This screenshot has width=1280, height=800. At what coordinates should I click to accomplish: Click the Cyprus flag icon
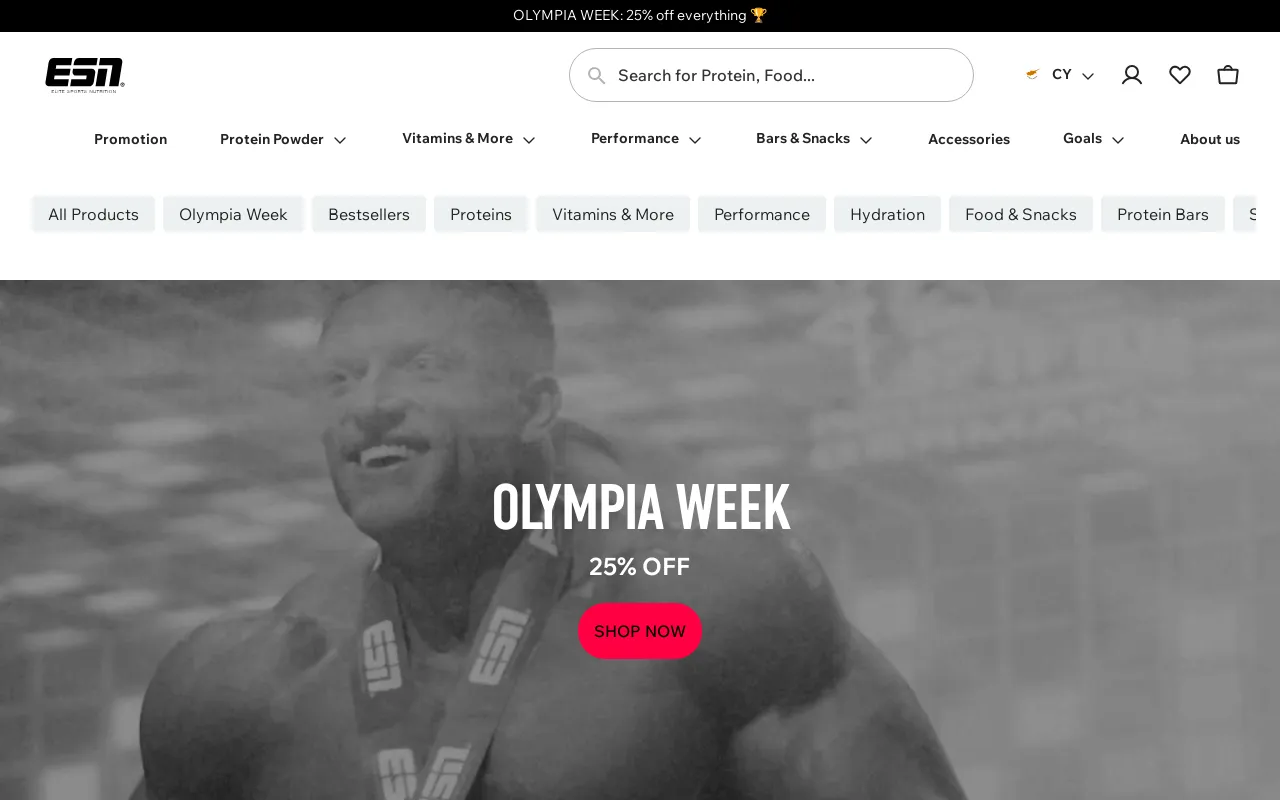1033,75
